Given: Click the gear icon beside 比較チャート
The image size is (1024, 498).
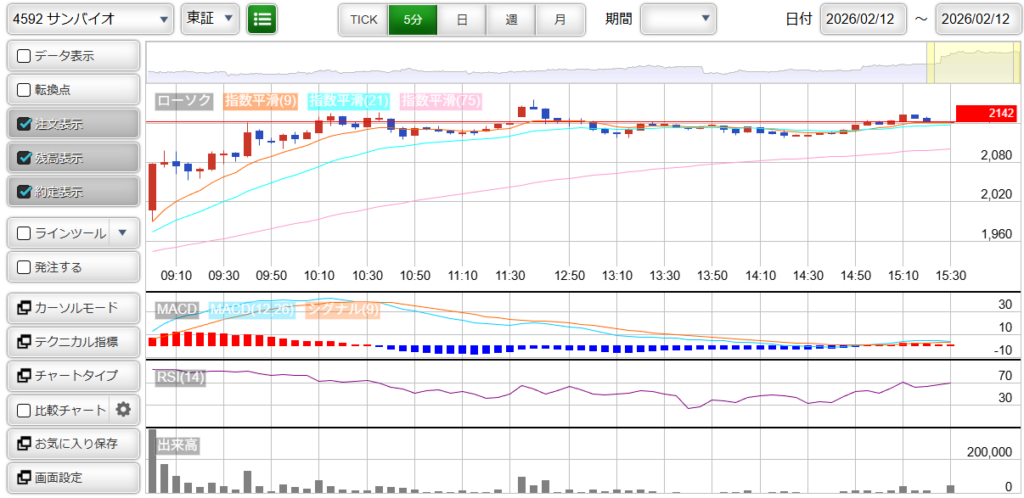Looking at the screenshot, I should (x=123, y=409).
